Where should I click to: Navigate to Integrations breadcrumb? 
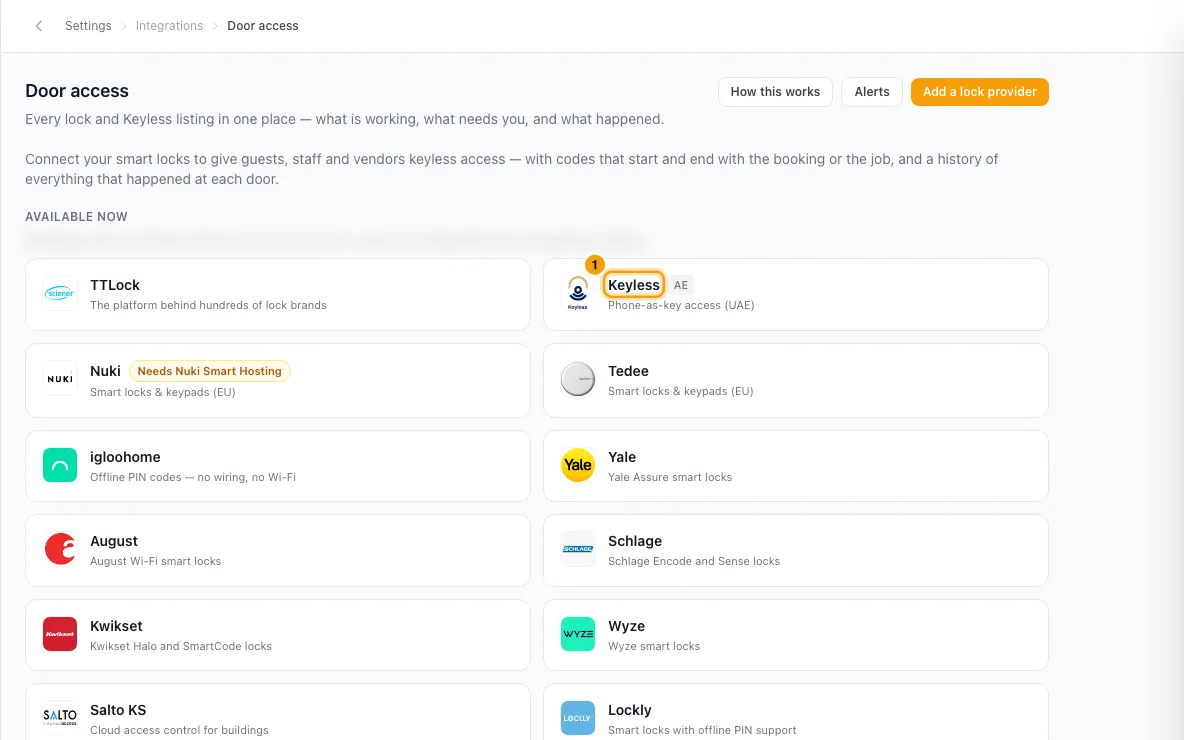[x=169, y=26]
